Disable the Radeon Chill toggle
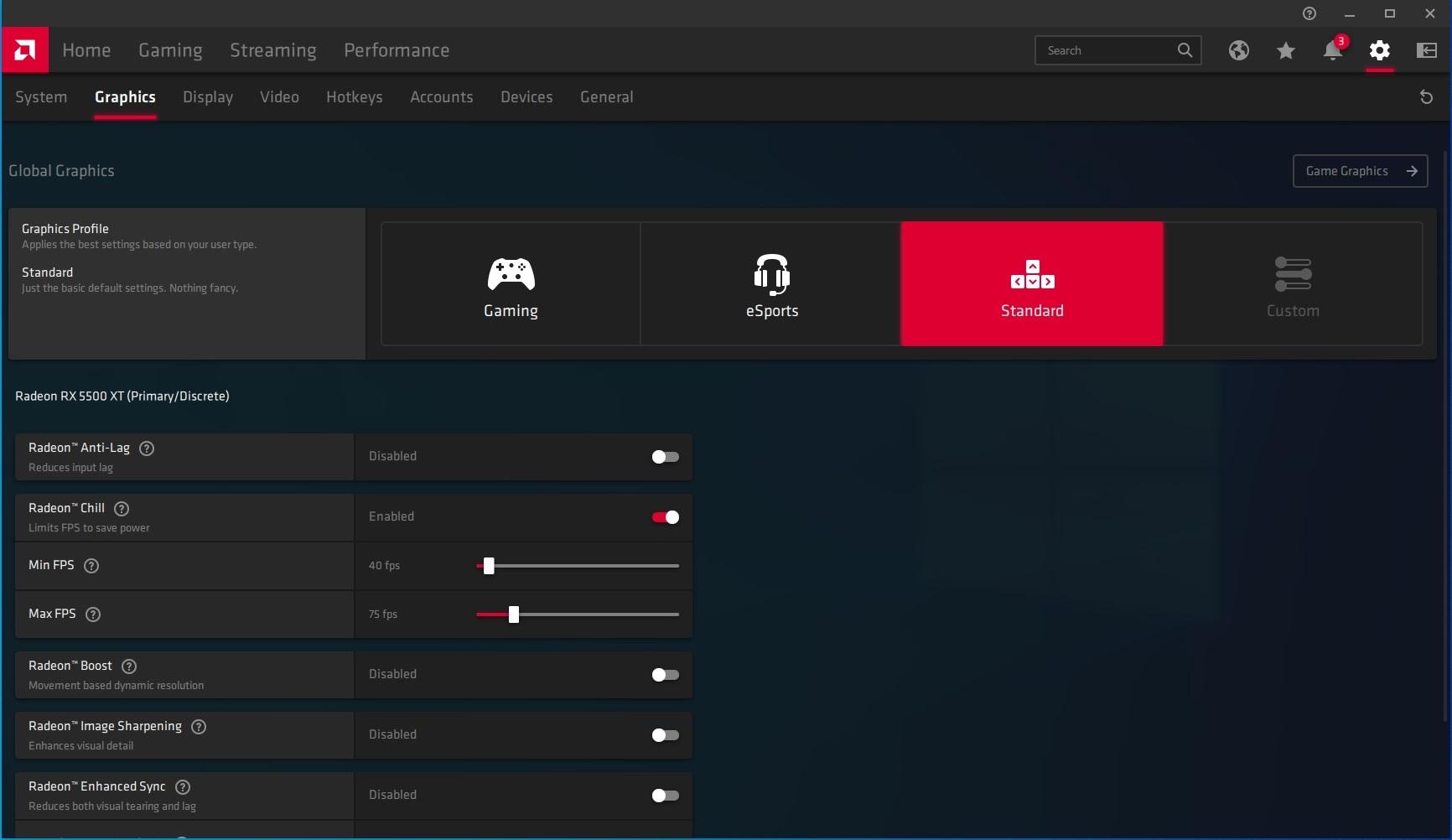1452x840 pixels. tap(665, 517)
